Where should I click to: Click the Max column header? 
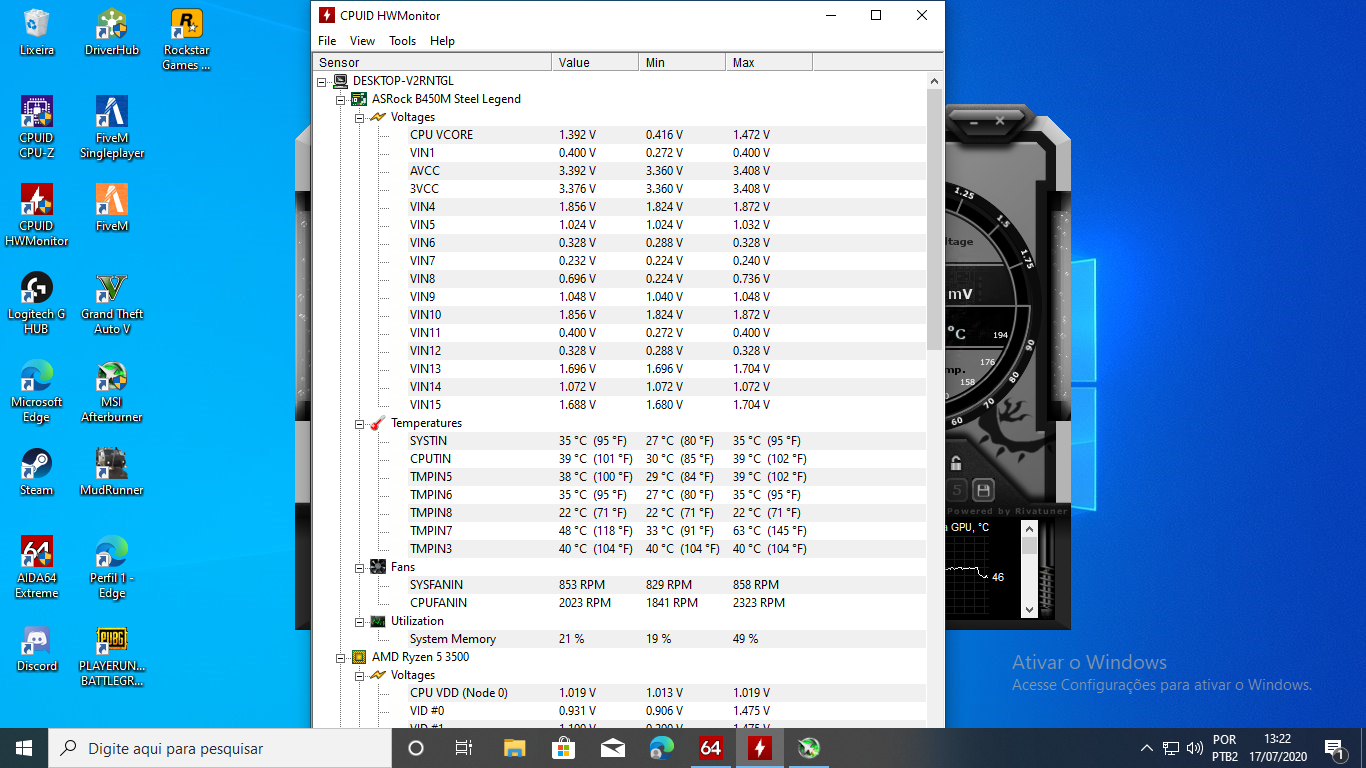(769, 62)
